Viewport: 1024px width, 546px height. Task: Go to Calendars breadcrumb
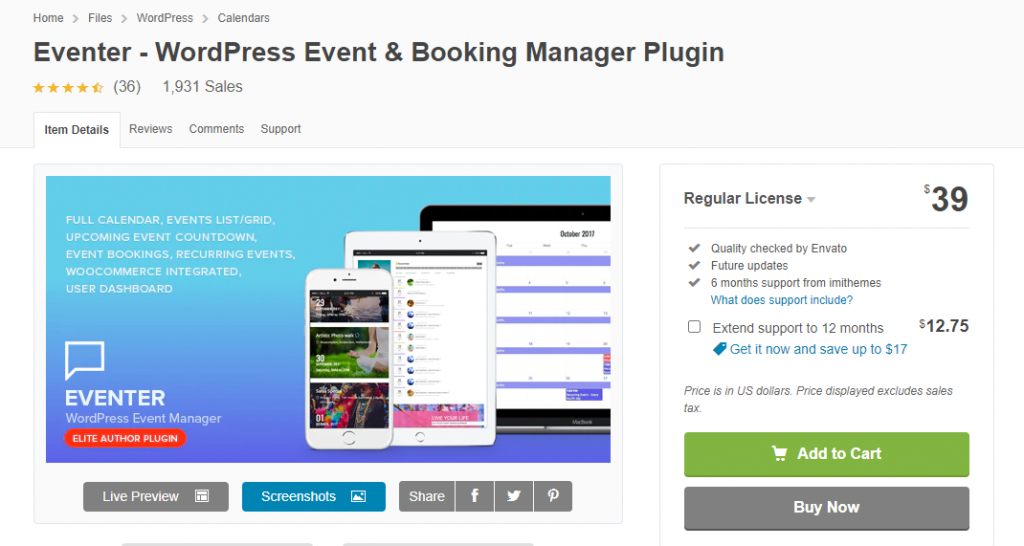pyautogui.click(x=244, y=18)
